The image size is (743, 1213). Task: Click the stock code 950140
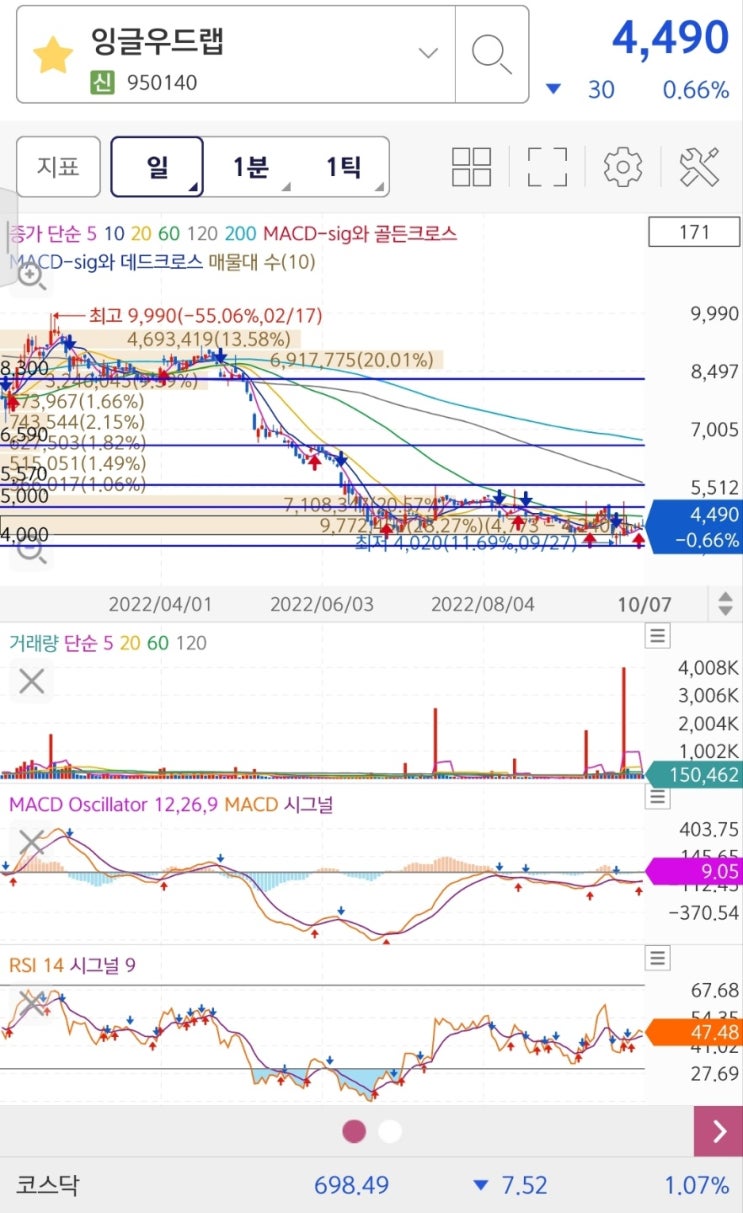(x=162, y=83)
